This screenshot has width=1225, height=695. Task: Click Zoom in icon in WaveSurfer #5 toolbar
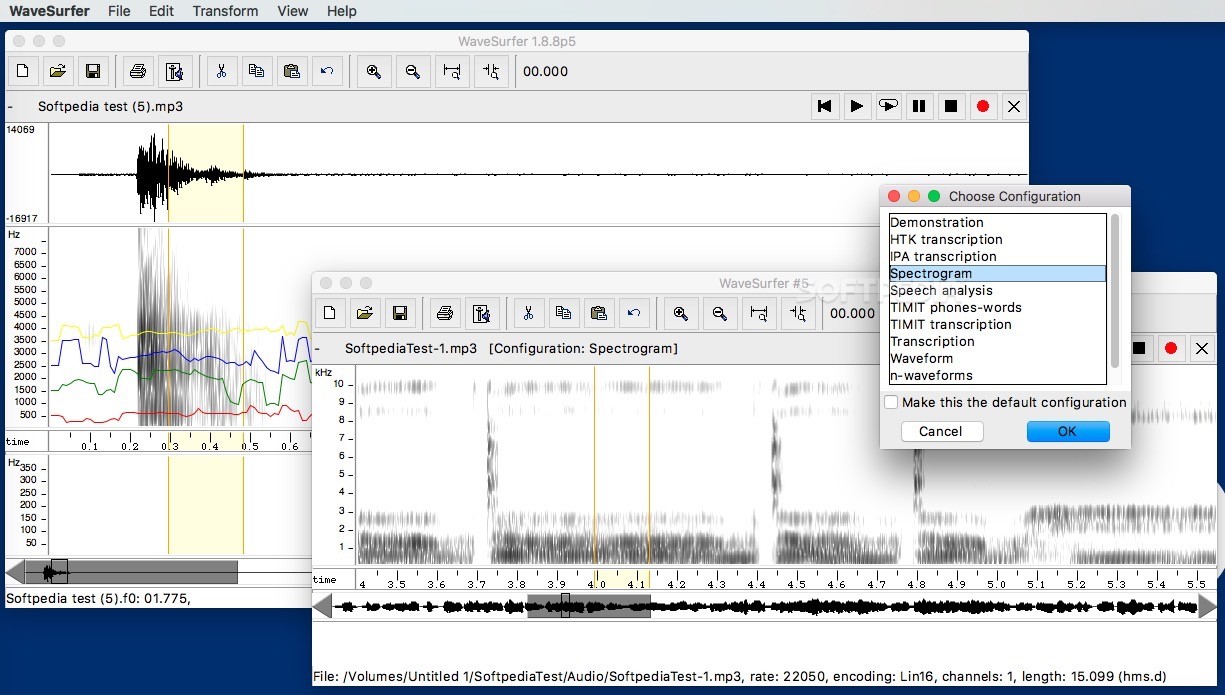click(x=680, y=313)
